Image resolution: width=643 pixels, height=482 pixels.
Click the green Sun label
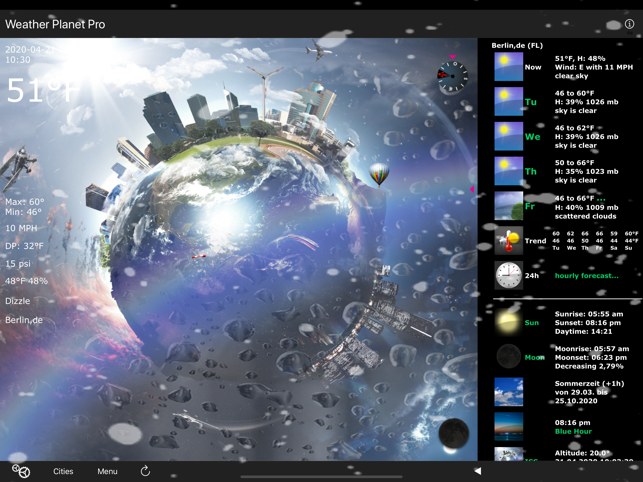[x=532, y=323]
